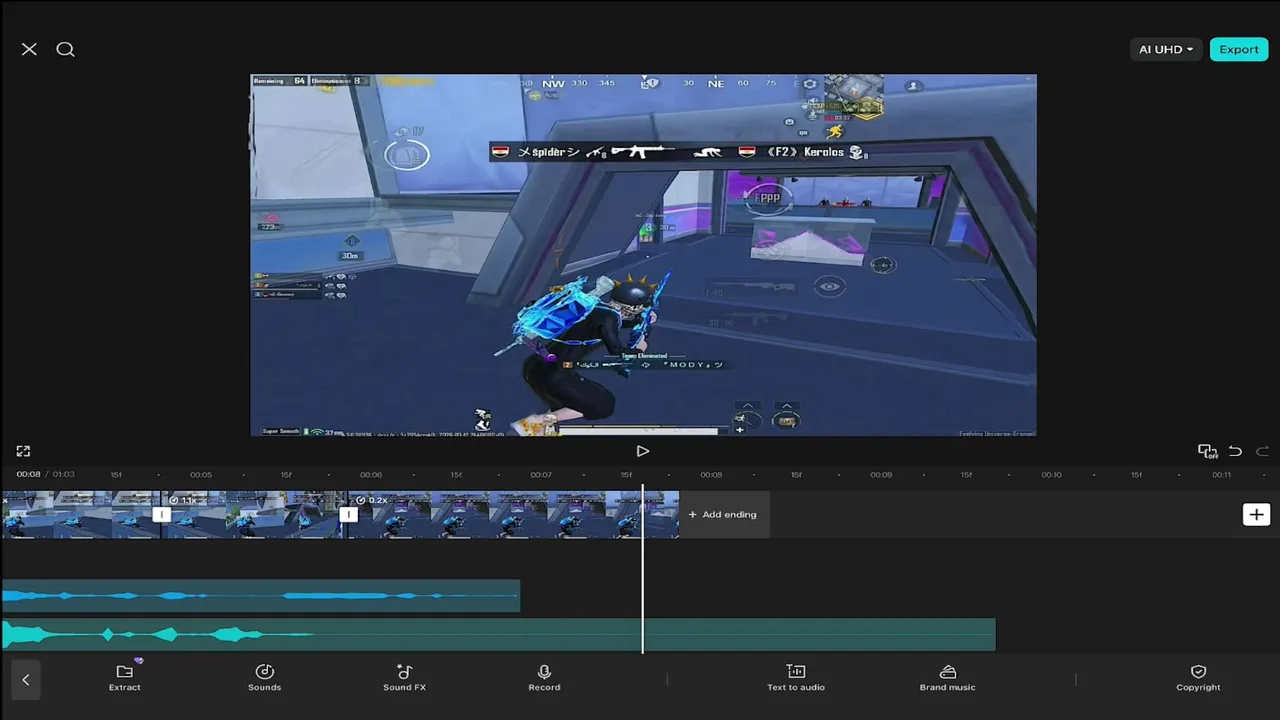Select the clip labeled 1.1x speed
The width and height of the screenshot is (1280, 720).
pos(254,514)
